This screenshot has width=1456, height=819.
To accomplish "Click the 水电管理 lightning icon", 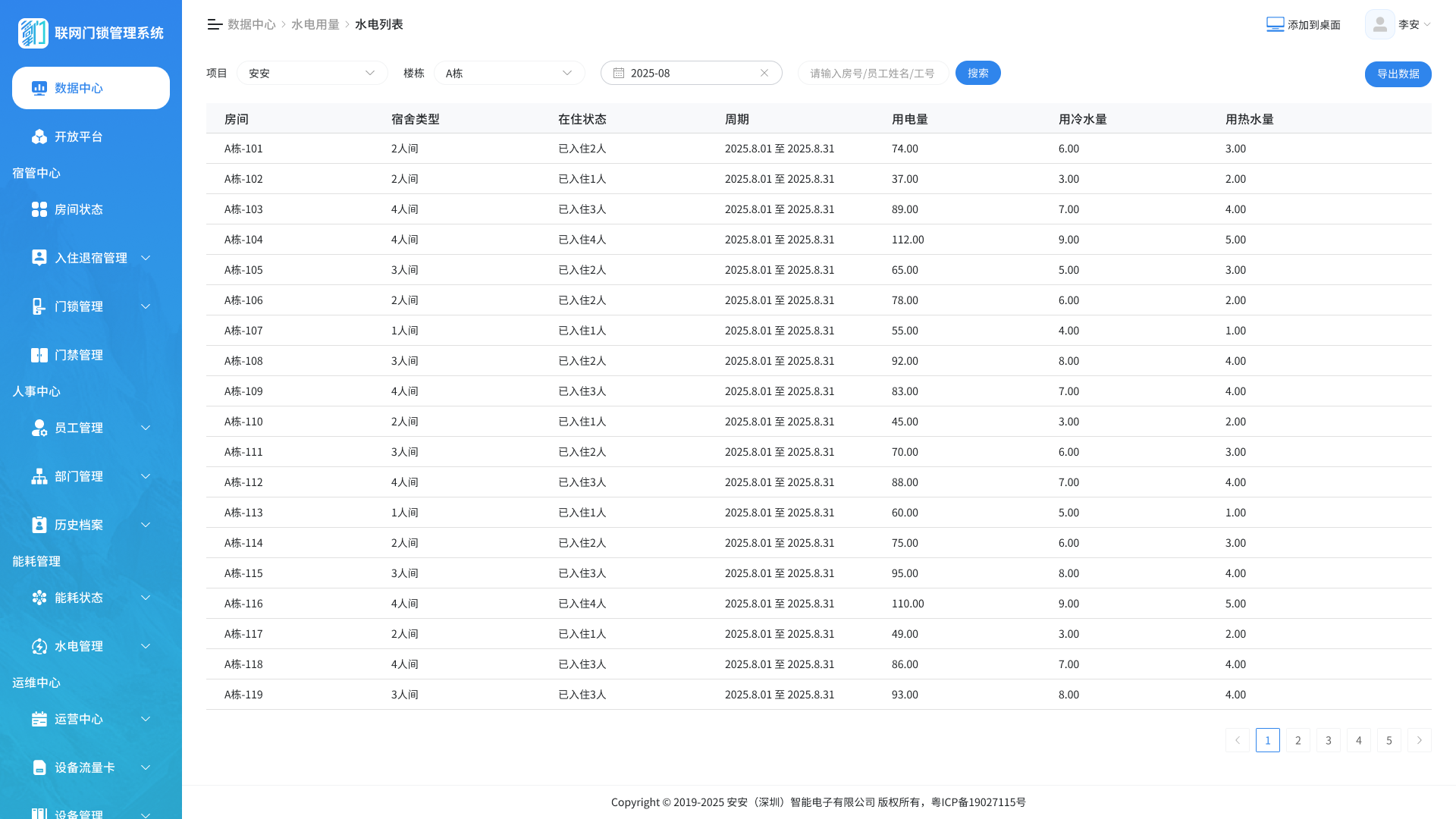I will (39, 646).
